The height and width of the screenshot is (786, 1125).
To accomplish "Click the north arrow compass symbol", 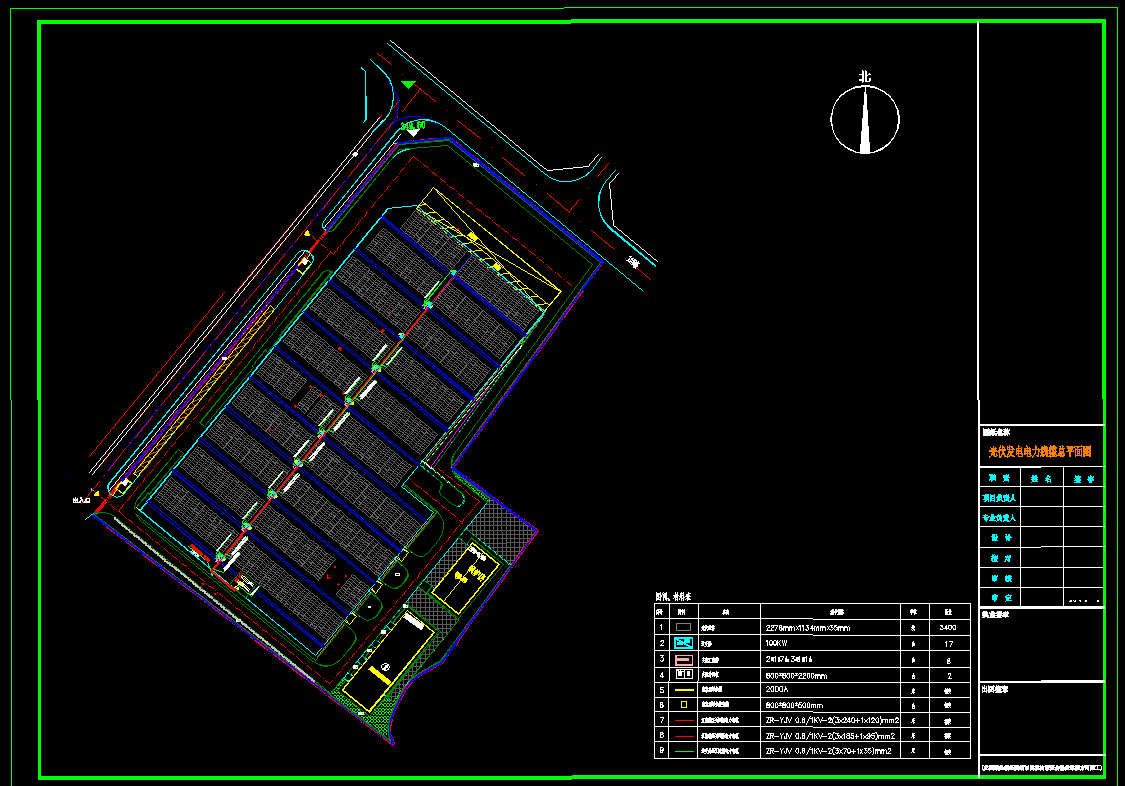I will [x=865, y=120].
